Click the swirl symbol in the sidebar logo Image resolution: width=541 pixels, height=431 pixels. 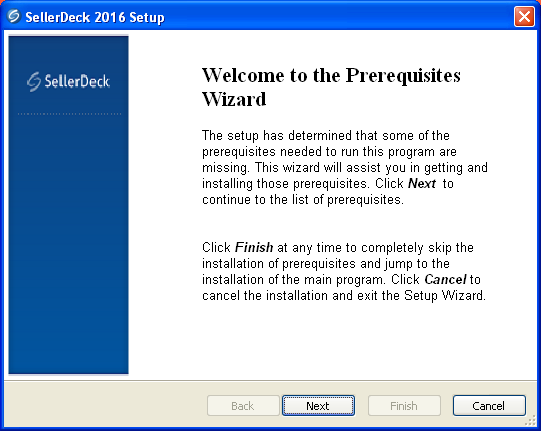[34, 82]
